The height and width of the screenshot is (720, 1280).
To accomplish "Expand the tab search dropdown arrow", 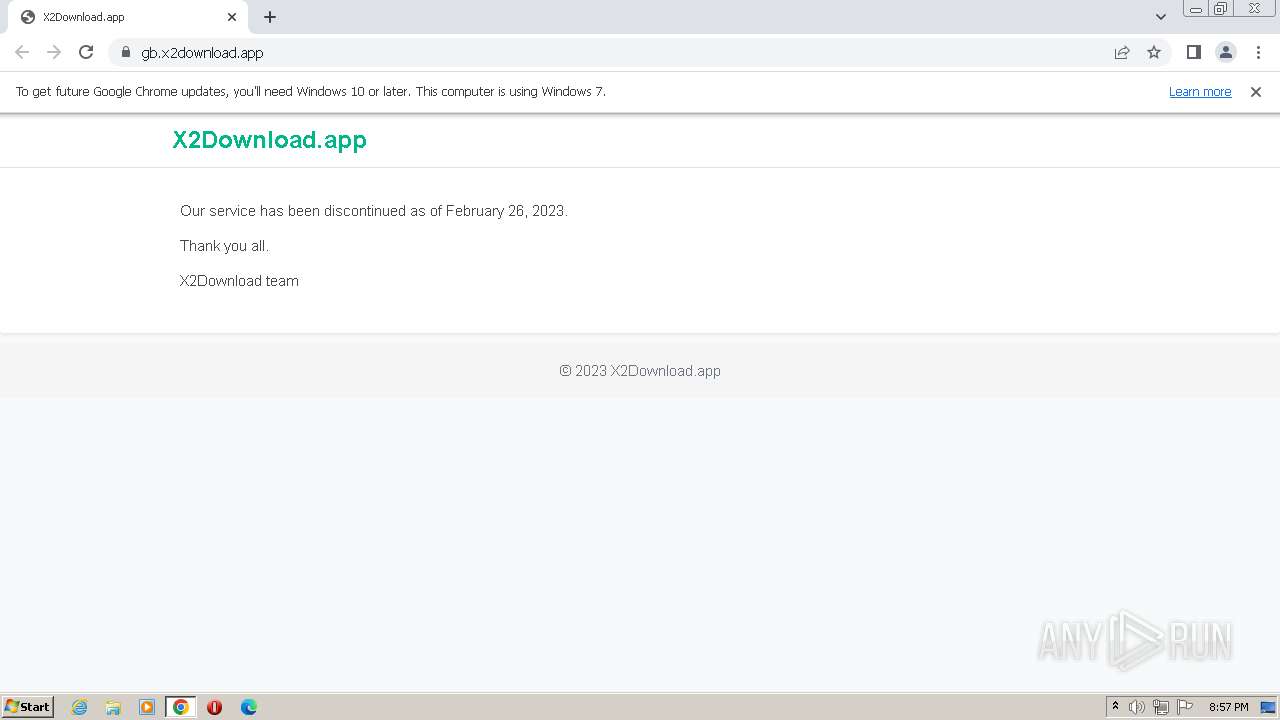I will point(1160,17).
